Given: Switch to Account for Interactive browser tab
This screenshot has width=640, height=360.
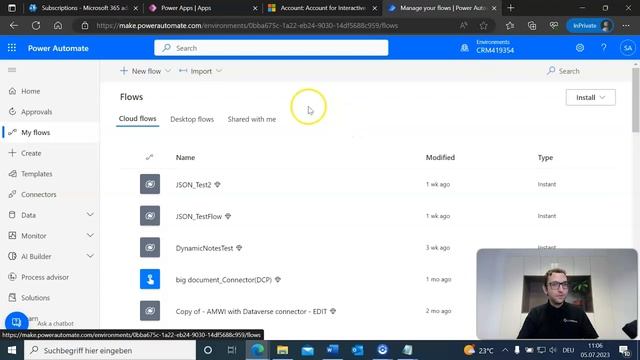Looking at the screenshot, I should click(322, 8).
